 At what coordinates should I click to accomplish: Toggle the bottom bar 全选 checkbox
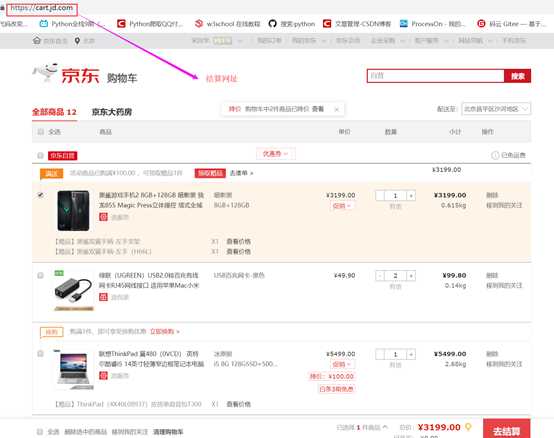[x=40, y=432]
